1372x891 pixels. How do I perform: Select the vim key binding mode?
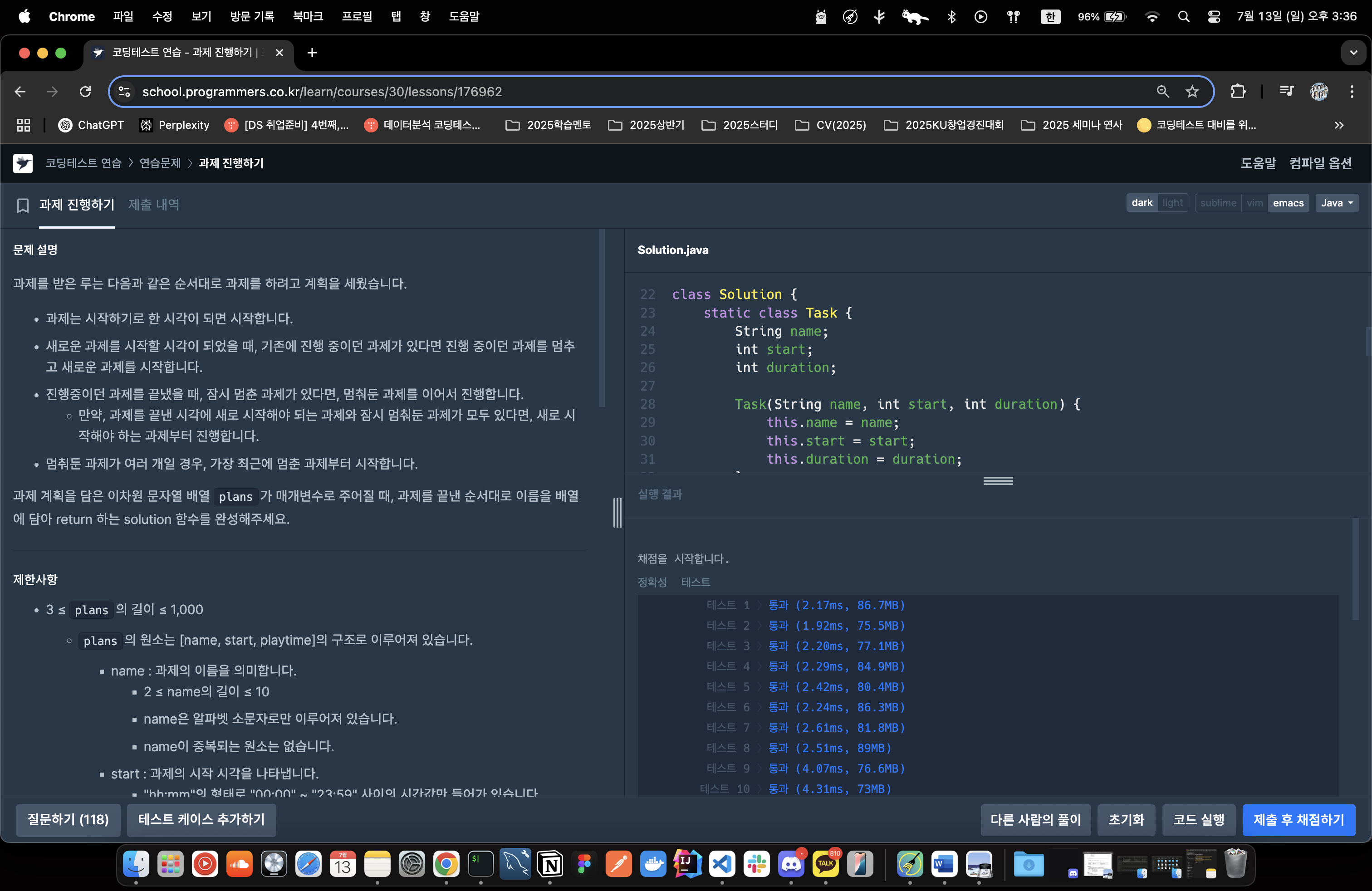(1254, 203)
